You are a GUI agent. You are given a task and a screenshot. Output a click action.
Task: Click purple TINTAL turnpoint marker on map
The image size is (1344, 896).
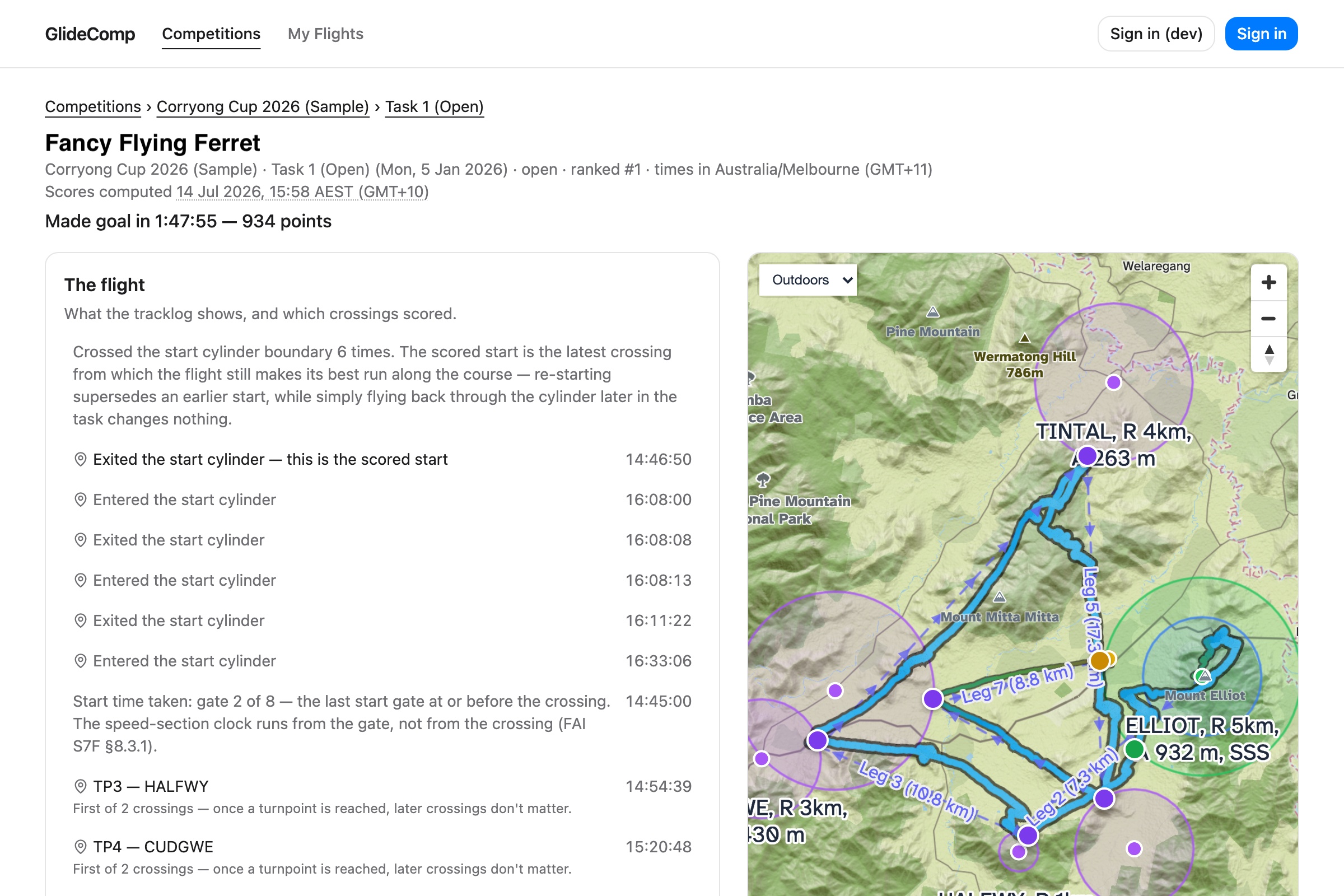1087,456
